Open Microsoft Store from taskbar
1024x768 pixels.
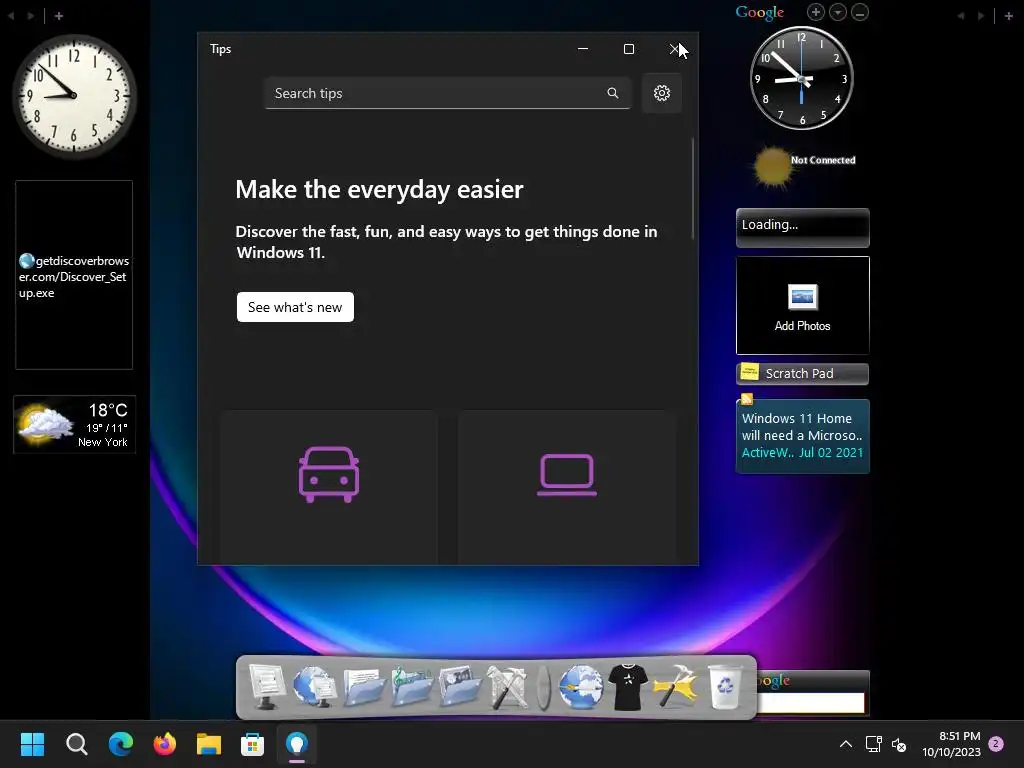253,744
